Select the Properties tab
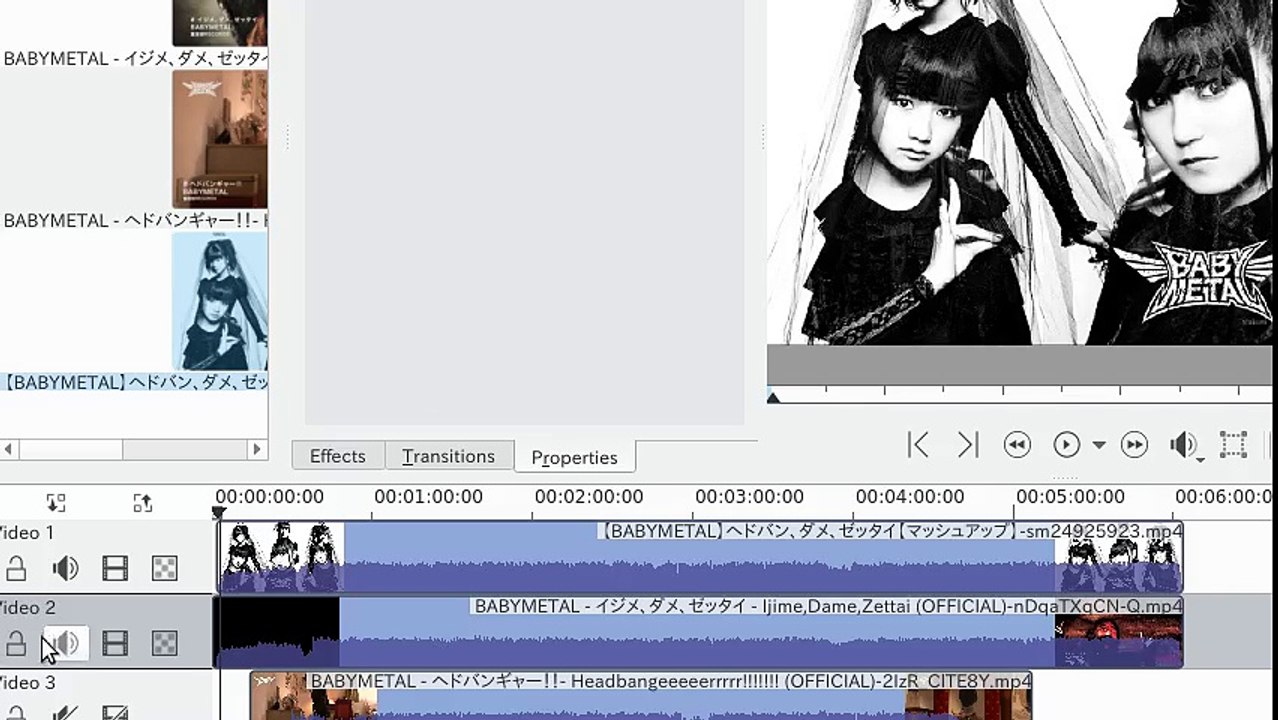 tap(575, 457)
